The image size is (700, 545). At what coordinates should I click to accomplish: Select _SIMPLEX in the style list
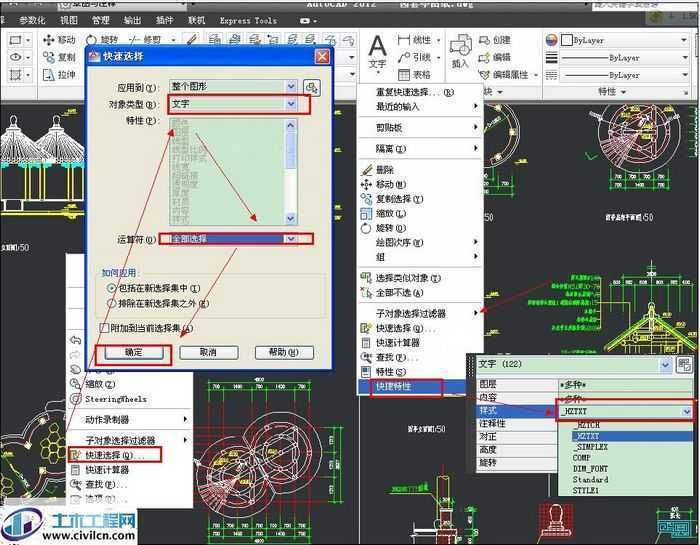pyautogui.click(x=625, y=447)
